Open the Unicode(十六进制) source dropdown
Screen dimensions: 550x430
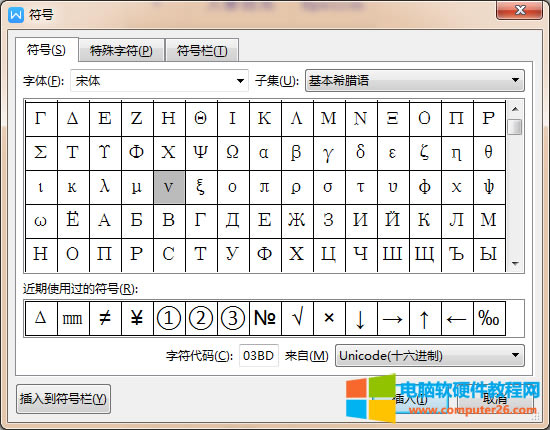(x=430, y=356)
